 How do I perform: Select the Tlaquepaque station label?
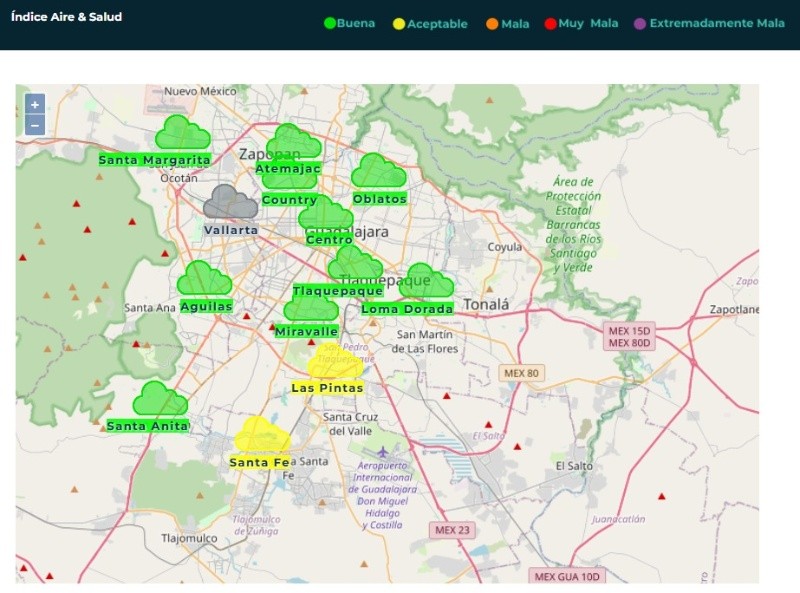(338, 291)
